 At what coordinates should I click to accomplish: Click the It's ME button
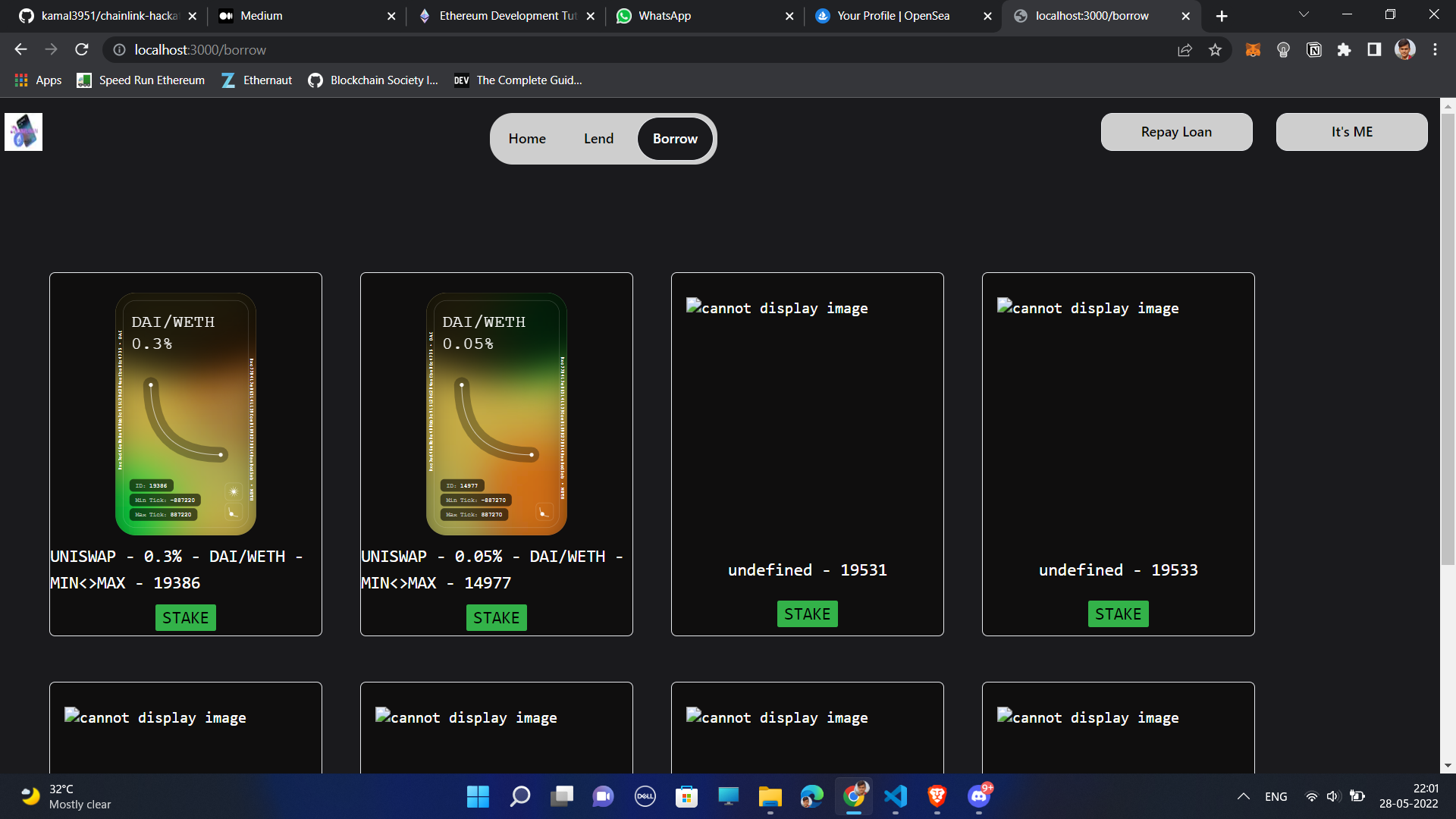[1351, 132]
